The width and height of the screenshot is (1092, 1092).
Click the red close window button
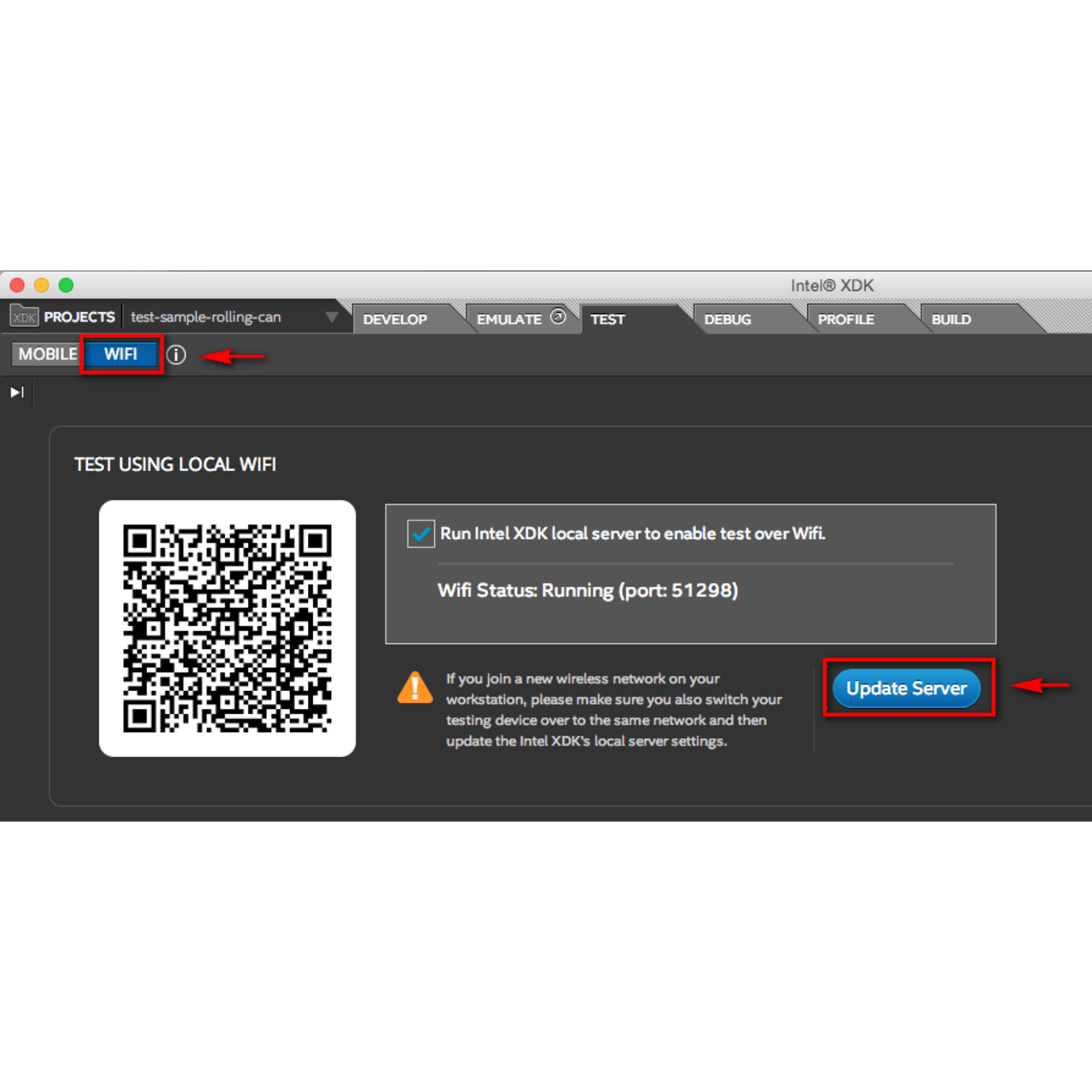point(17,285)
